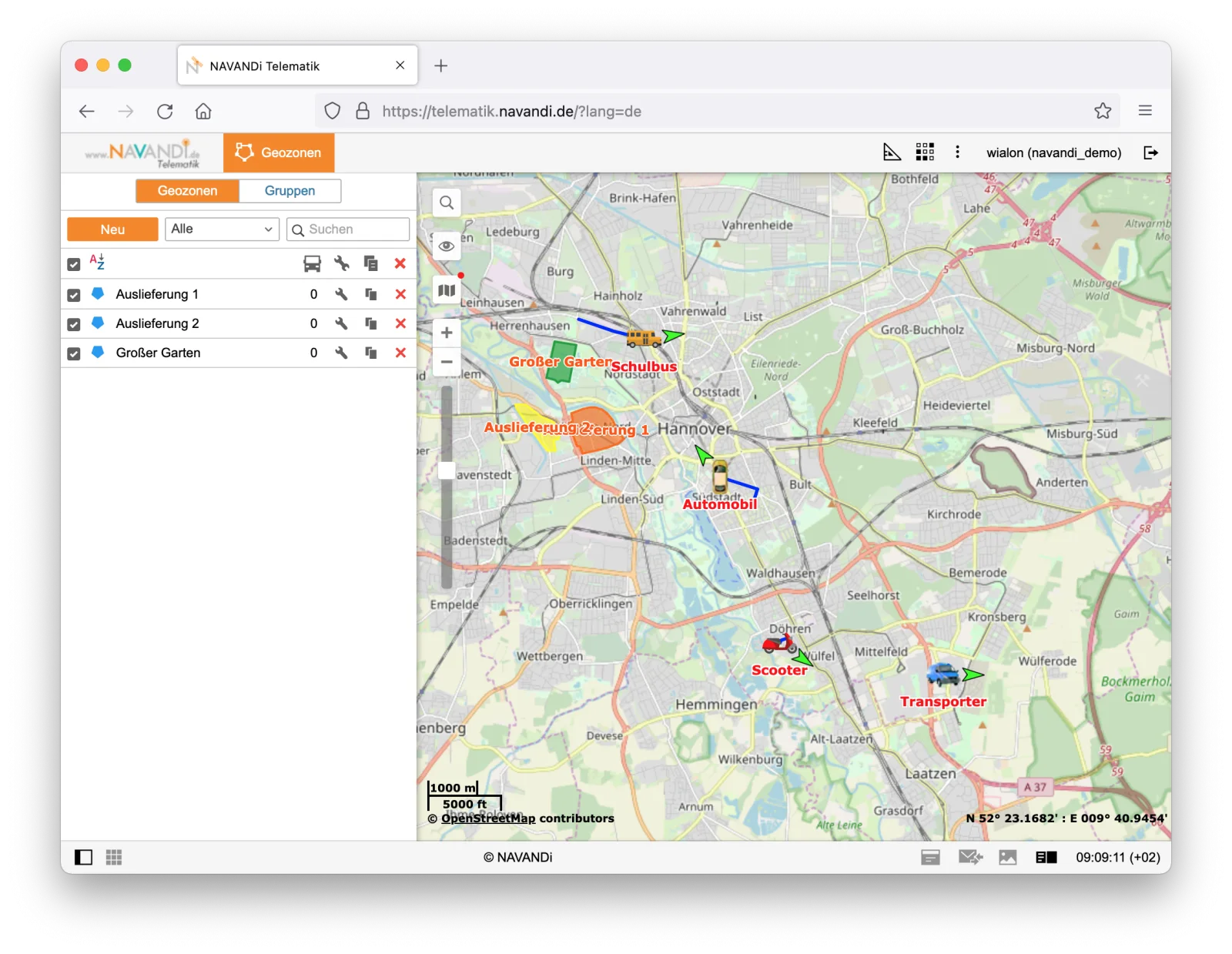Toggle the select-all geofences checkbox

click(x=74, y=264)
